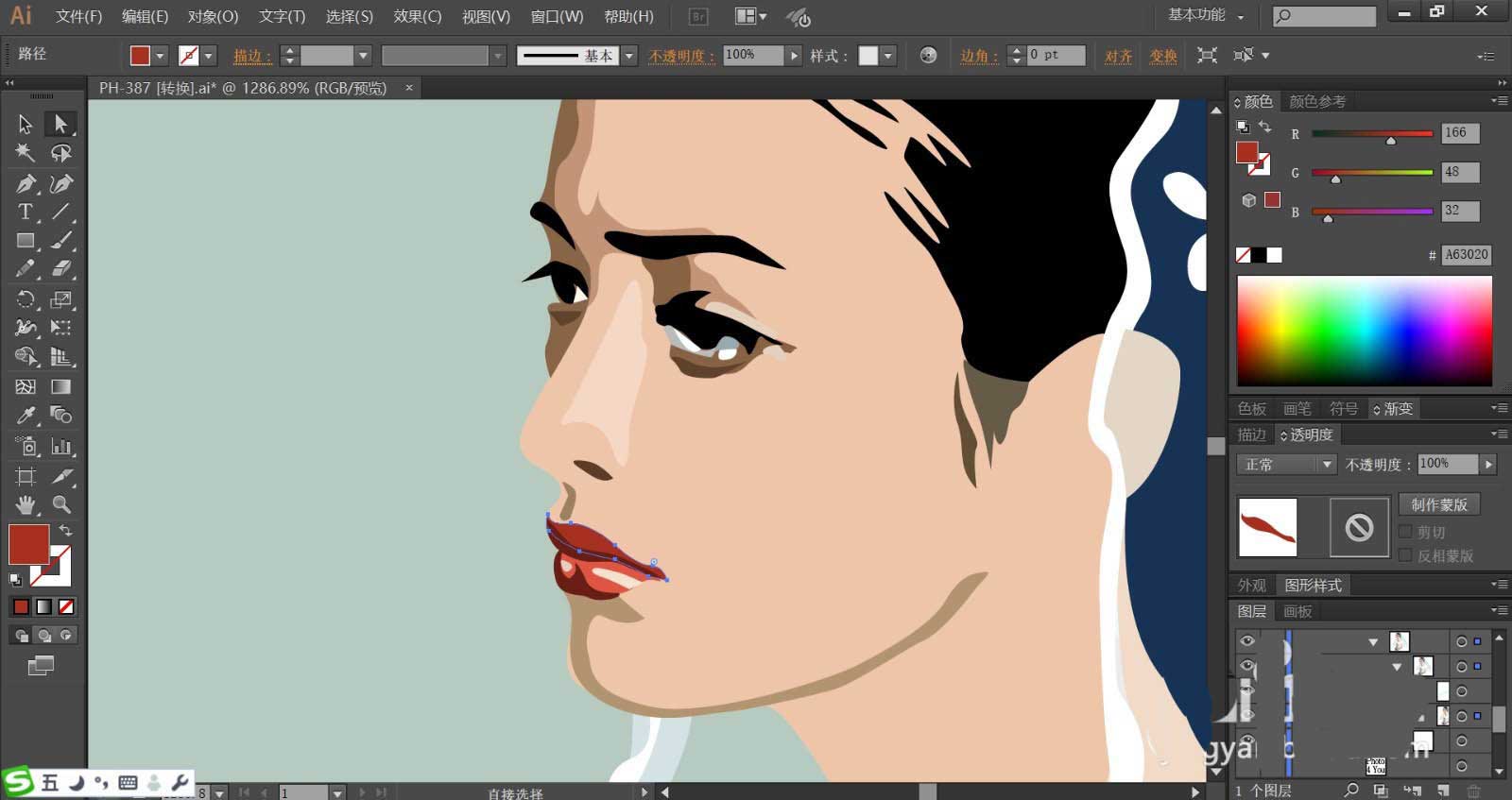The image size is (1512, 800).
Task: Open the 效果(C) menu
Action: [x=418, y=16]
